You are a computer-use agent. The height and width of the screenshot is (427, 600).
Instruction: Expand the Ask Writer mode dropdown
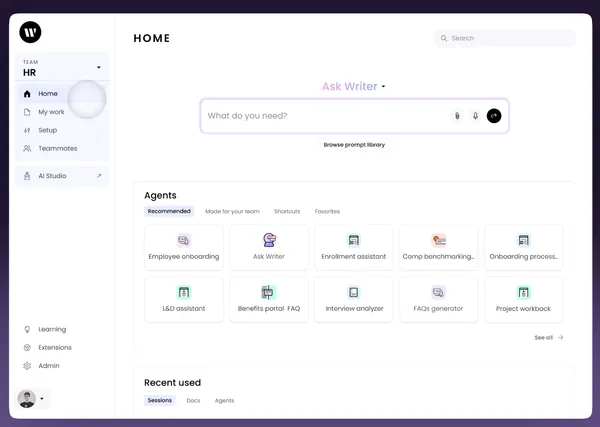[x=383, y=86]
